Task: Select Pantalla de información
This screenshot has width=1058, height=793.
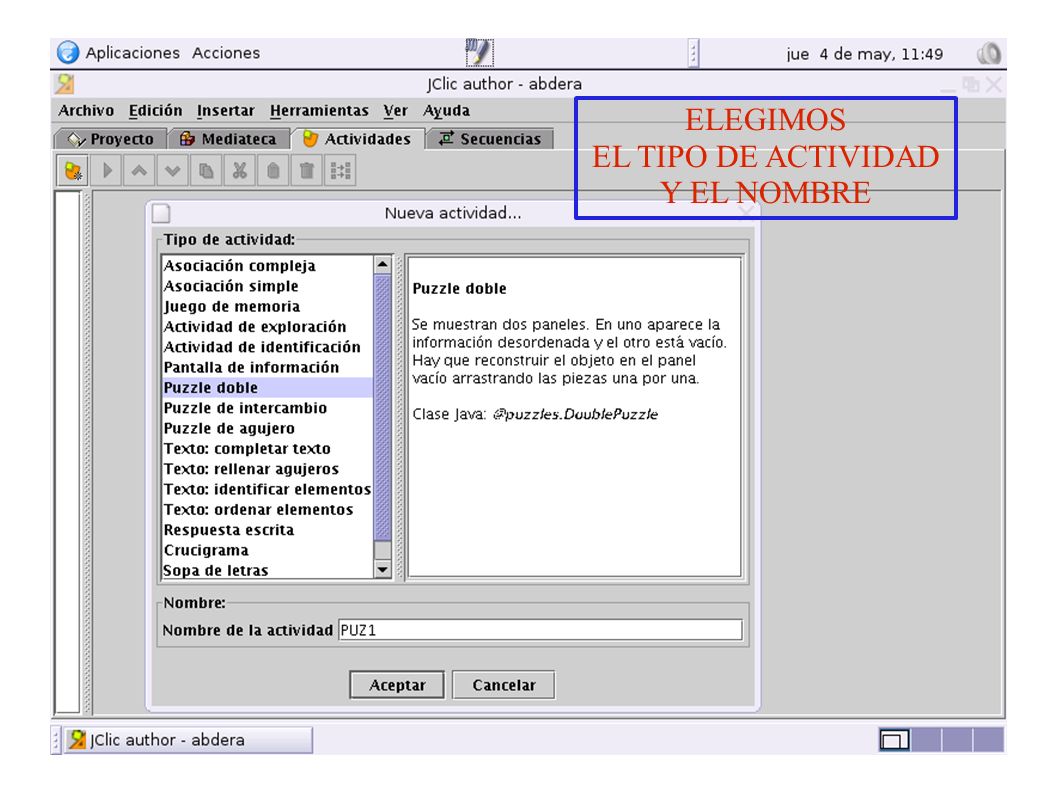Action: click(x=267, y=367)
